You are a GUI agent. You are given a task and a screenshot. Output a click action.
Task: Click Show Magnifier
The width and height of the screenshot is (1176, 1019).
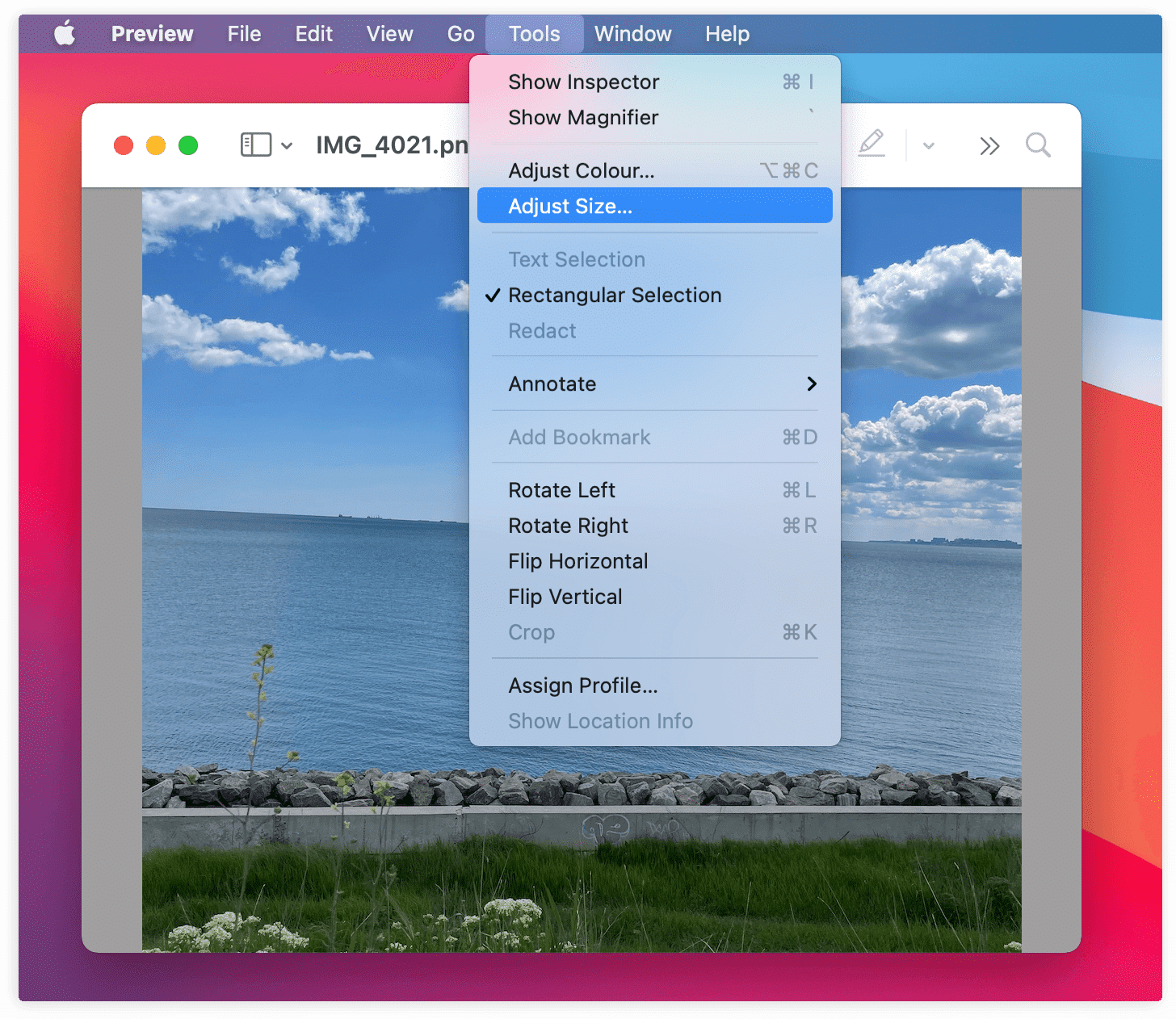tap(583, 118)
